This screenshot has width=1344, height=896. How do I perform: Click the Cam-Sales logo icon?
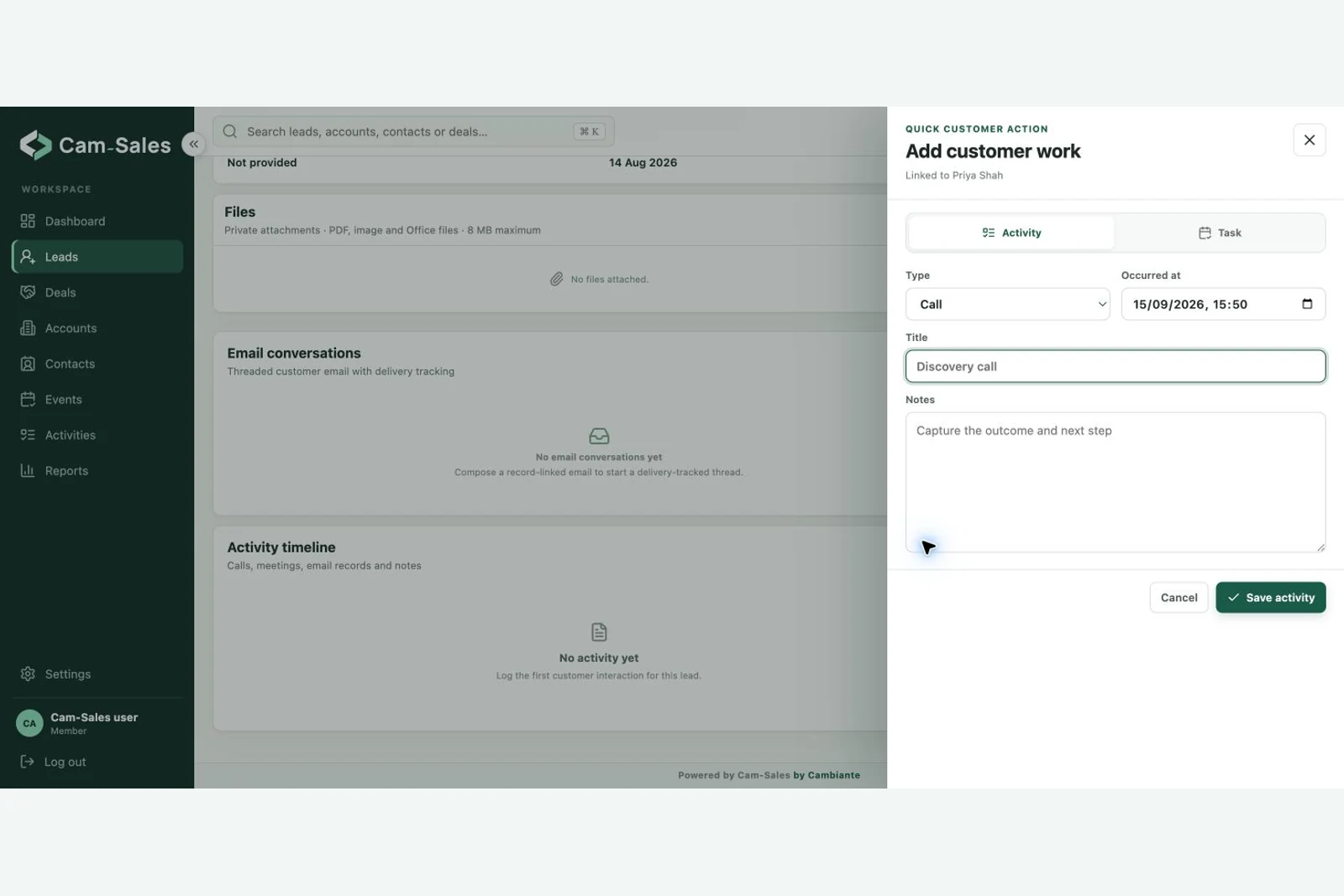(35, 145)
